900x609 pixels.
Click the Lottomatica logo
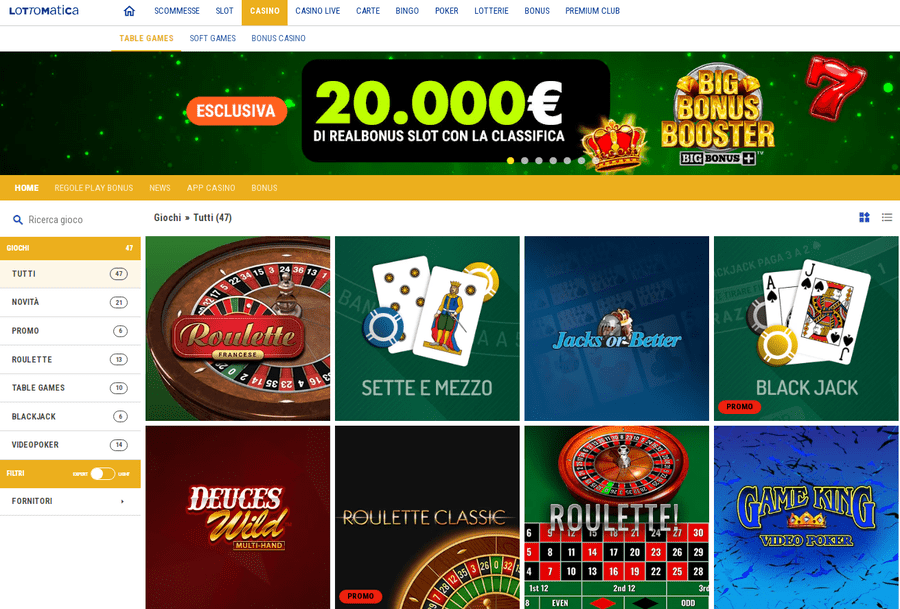[44, 10]
